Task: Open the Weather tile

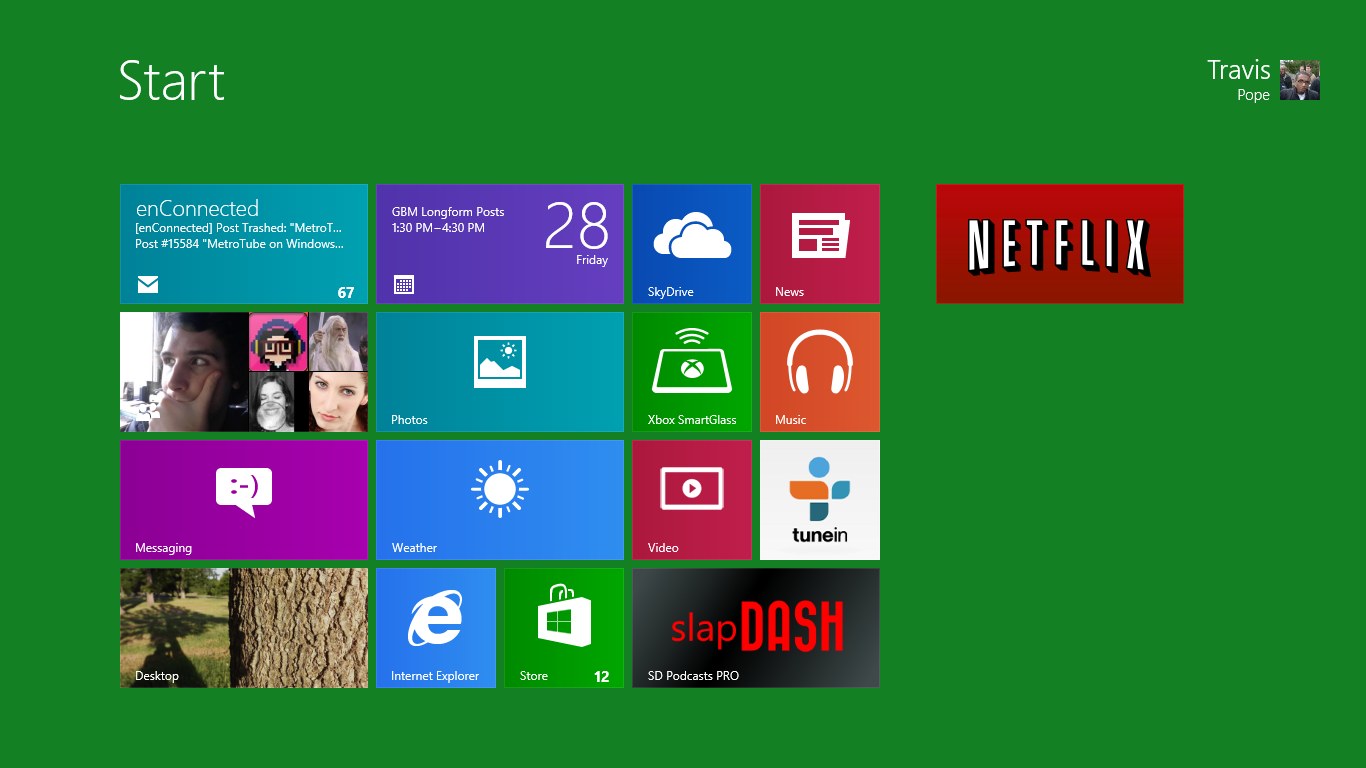Action: [x=500, y=500]
